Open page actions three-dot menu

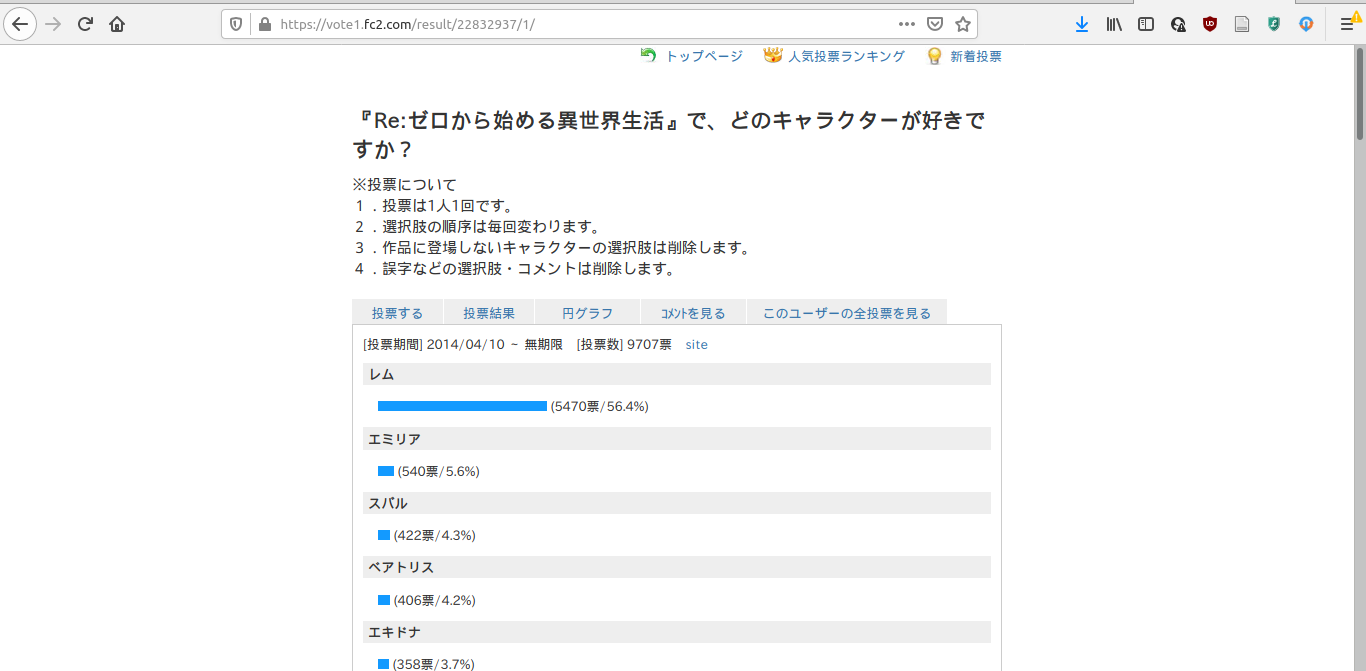coord(907,24)
